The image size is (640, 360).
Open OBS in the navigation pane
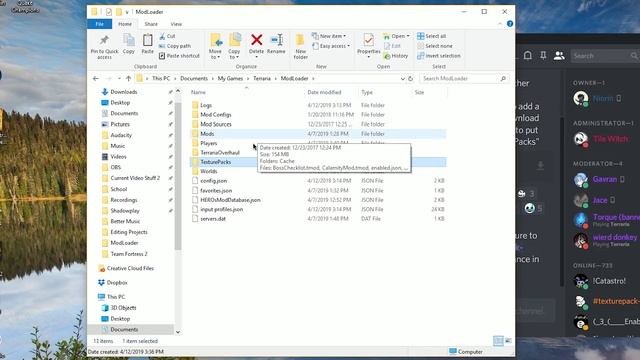click(116, 167)
